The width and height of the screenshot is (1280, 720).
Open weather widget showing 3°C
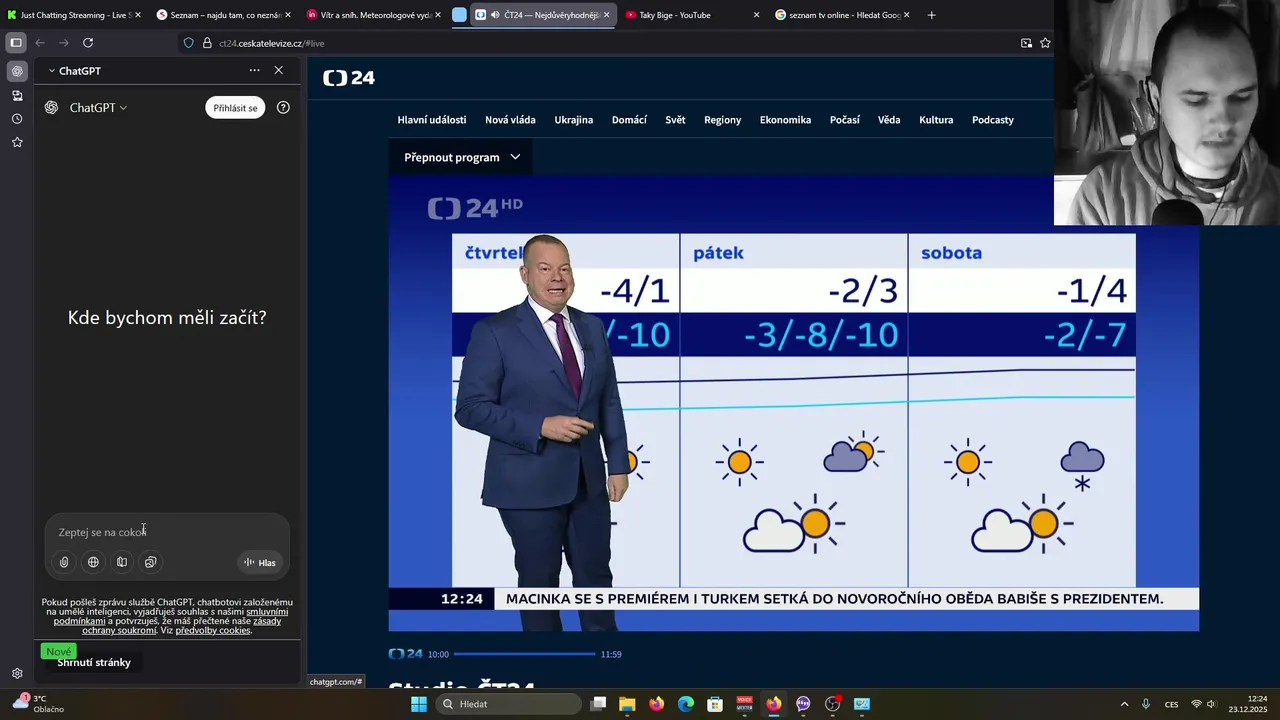click(x=38, y=704)
